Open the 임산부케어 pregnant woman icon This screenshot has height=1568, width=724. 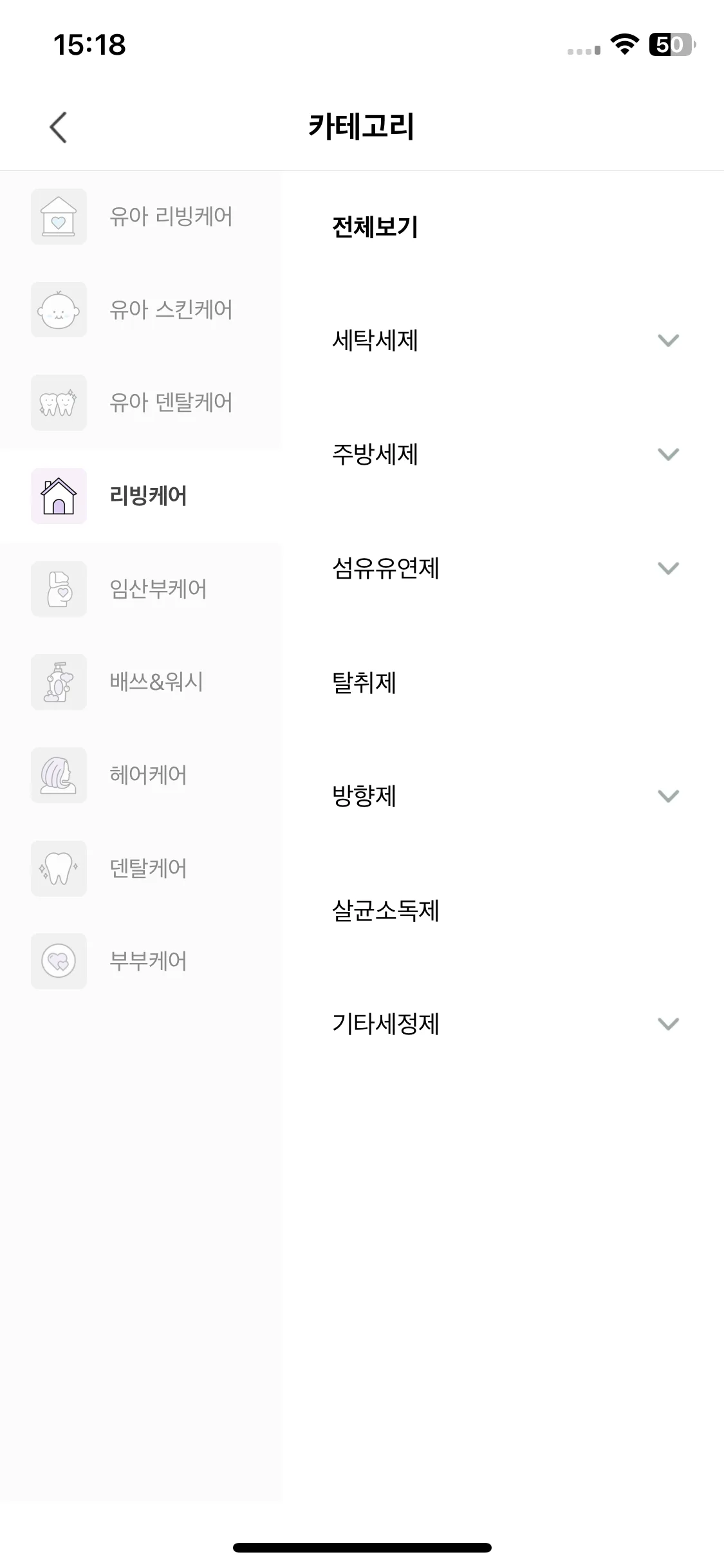click(59, 589)
